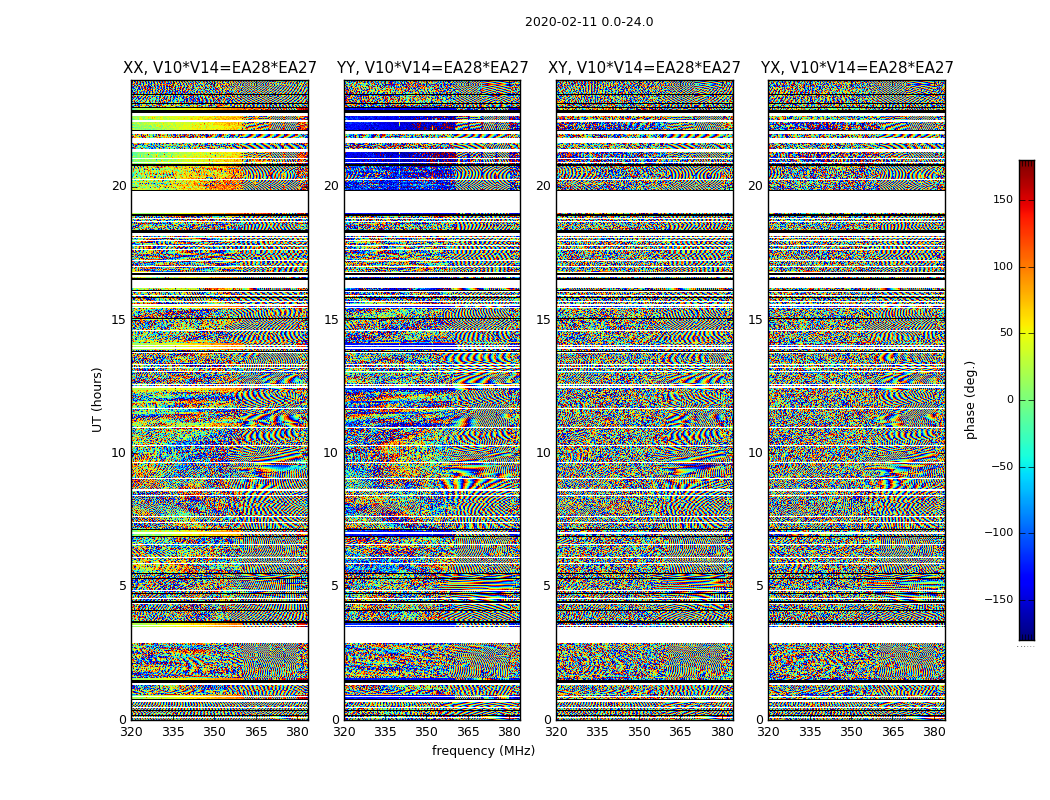Click the phase colorbar gradient
This screenshot has height=800, width=1050.
[1027, 400]
